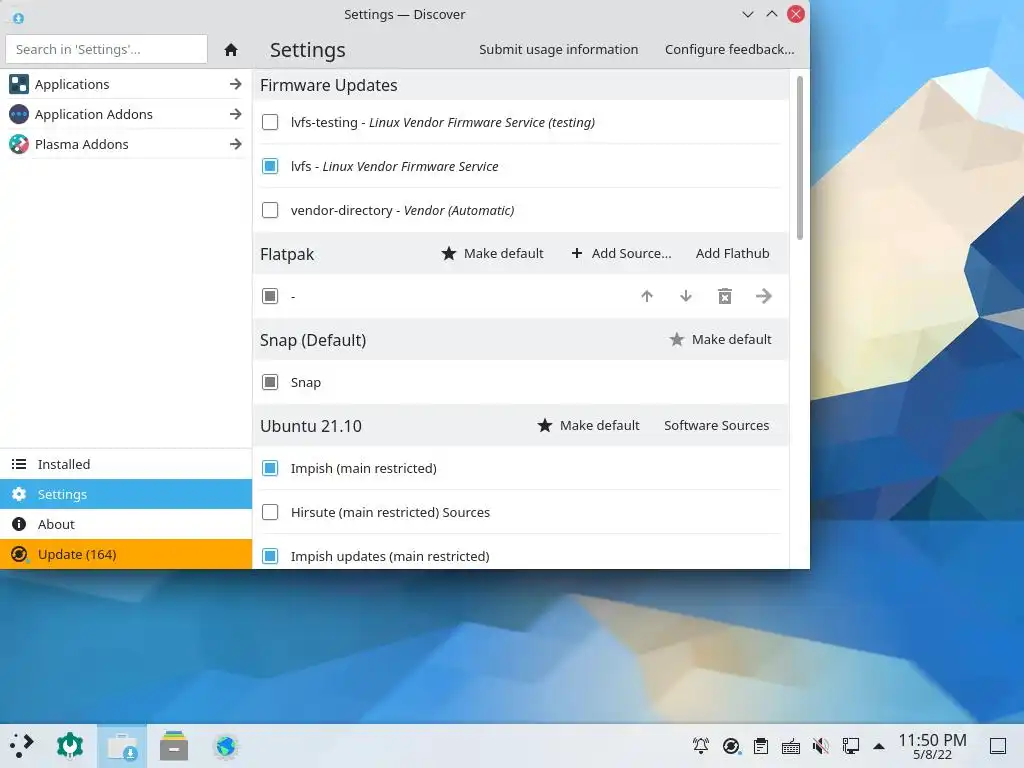Make Flatpak the default source
The image size is (1024, 768).
[492, 253]
